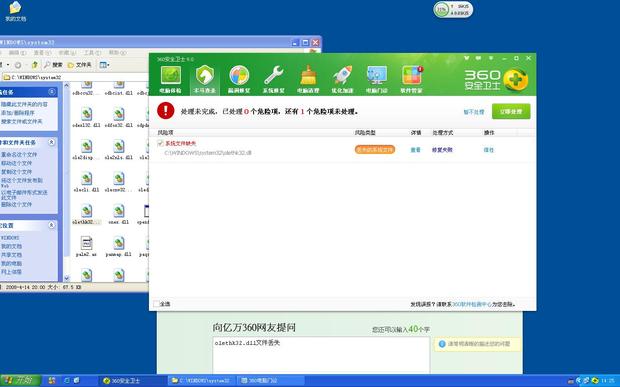Select the 木马查杀 shield icon
The height and width of the screenshot is (387, 620).
pyautogui.click(x=204, y=79)
